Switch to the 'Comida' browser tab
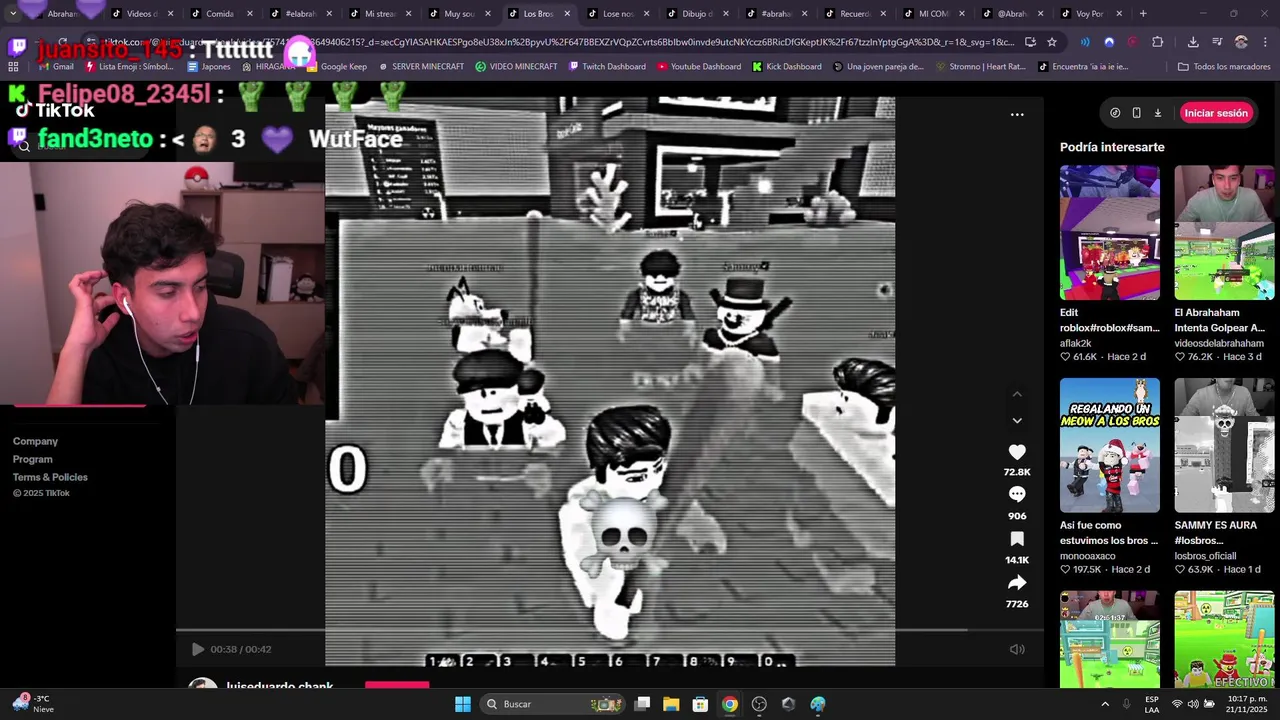 (x=220, y=14)
